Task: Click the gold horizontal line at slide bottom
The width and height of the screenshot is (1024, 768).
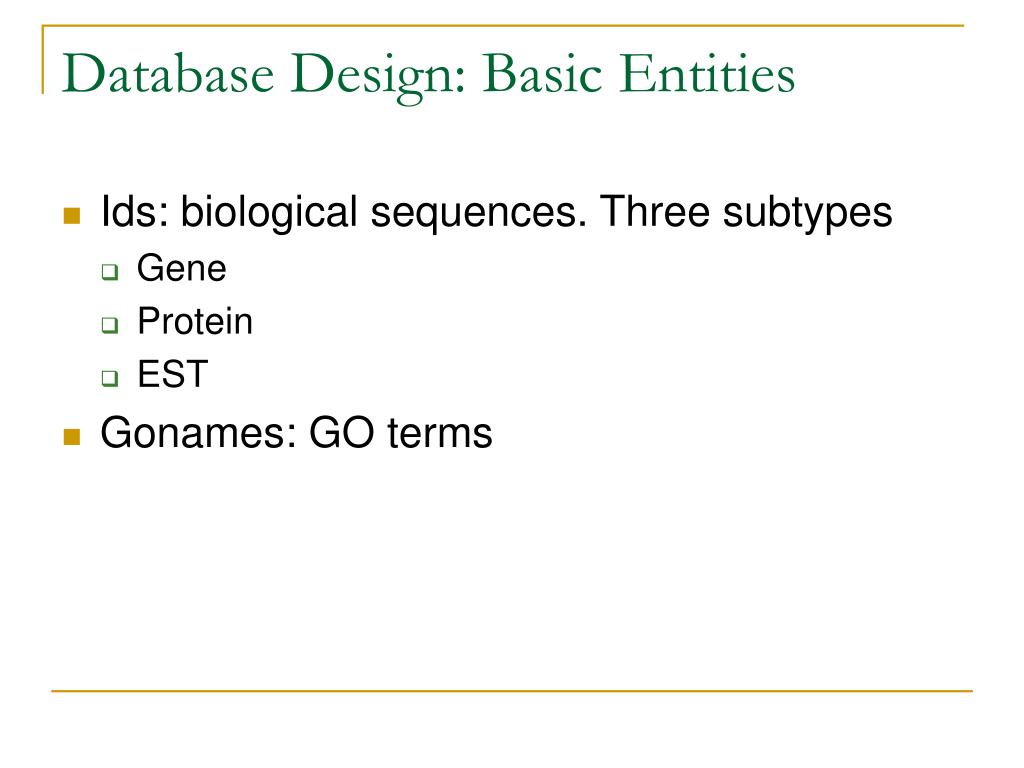Action: pos(512,691)
